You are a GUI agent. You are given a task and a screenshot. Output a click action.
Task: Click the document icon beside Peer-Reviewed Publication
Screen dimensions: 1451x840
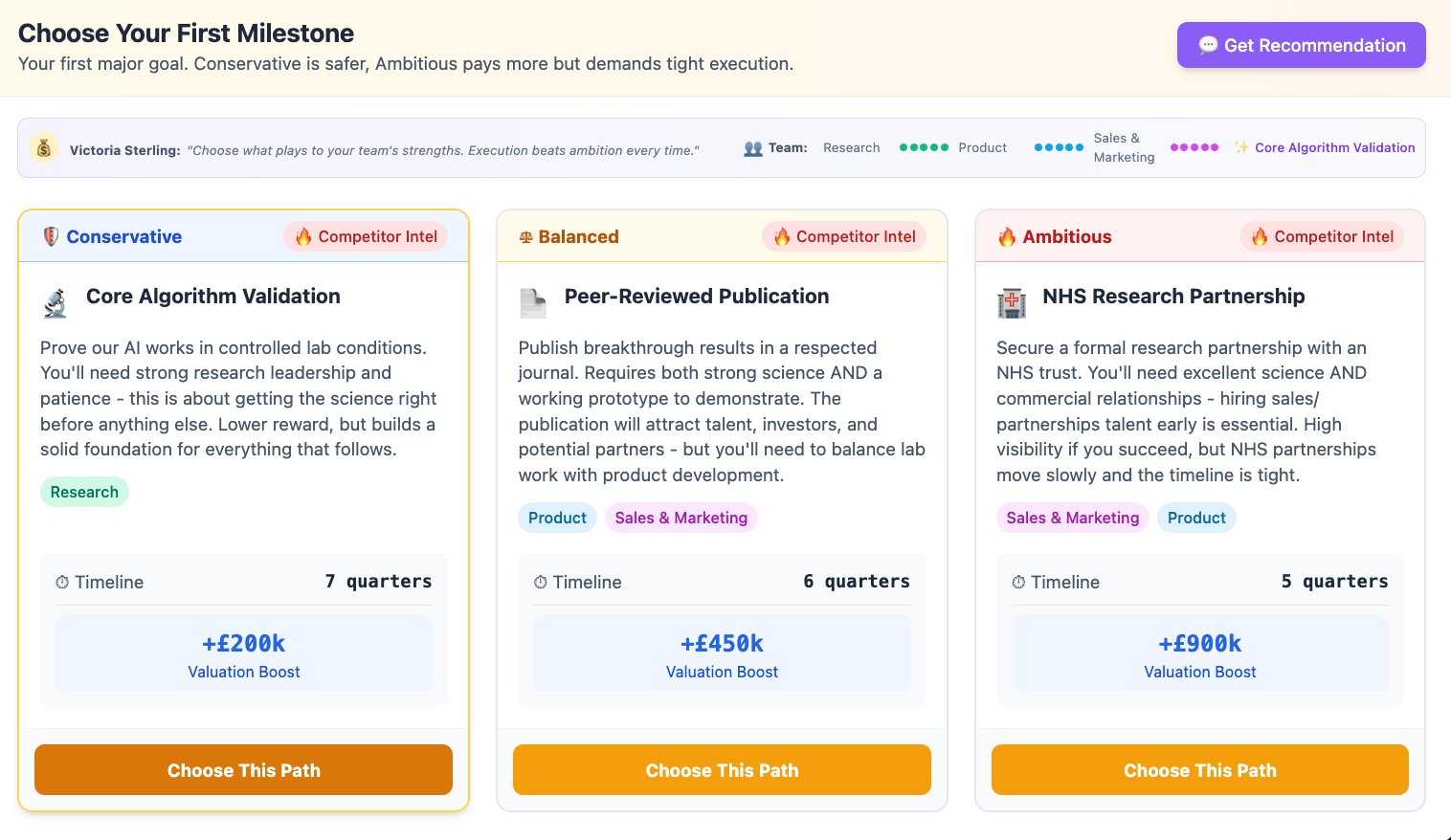pos(533,303)
